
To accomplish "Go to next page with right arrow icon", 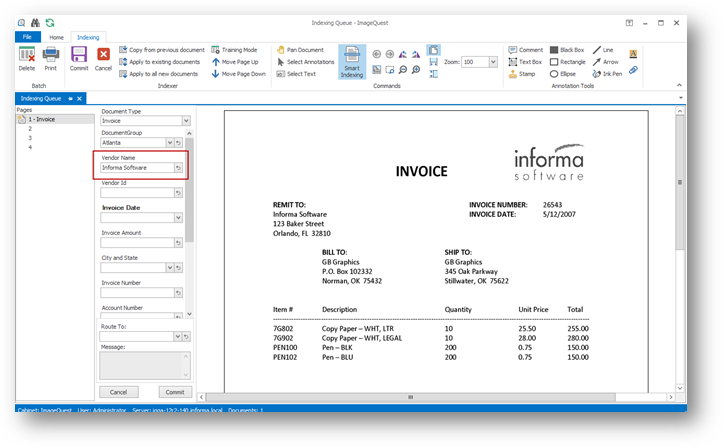I will point(390,54).
